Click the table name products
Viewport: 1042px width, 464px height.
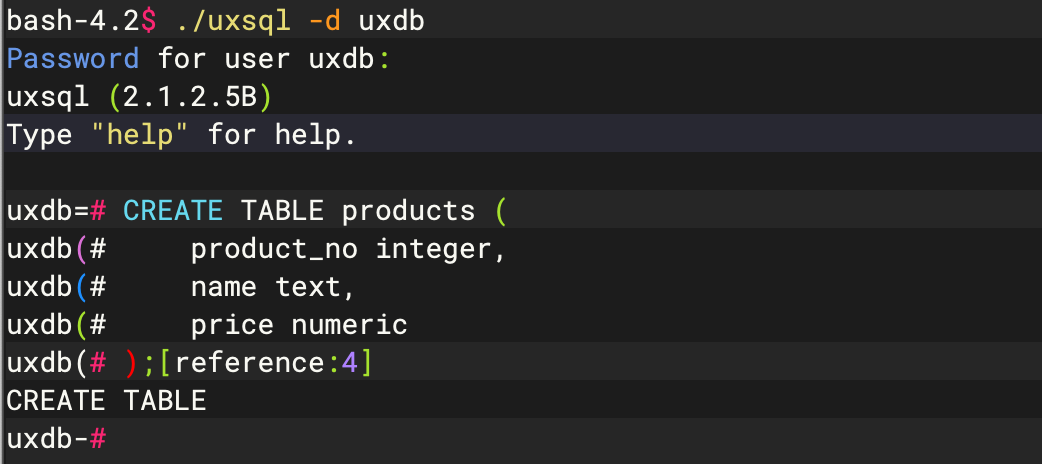point(409,211)
